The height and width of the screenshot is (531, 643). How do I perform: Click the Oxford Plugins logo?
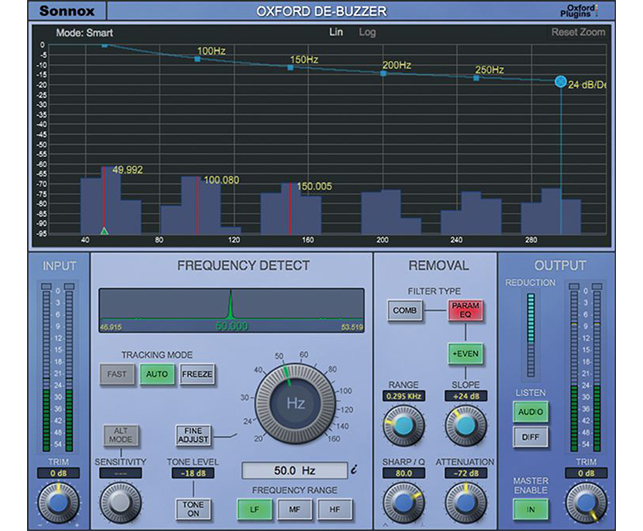(579, 11)
